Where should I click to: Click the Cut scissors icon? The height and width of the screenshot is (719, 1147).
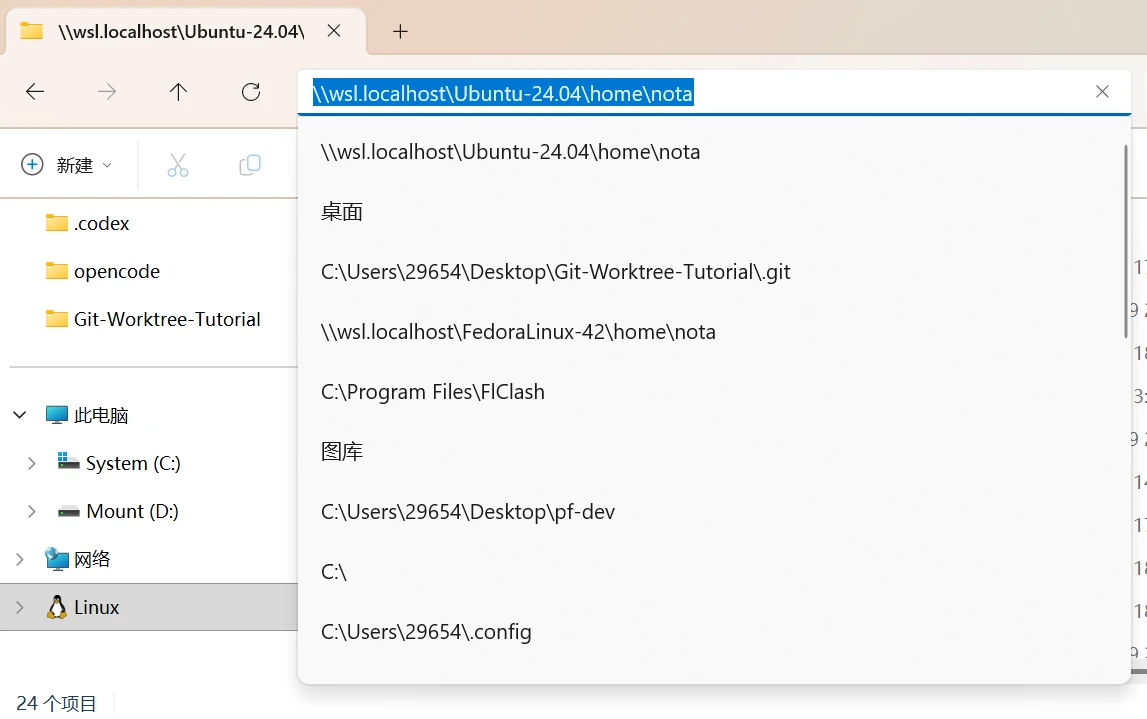pyautogui.click(x=178, y=165)
